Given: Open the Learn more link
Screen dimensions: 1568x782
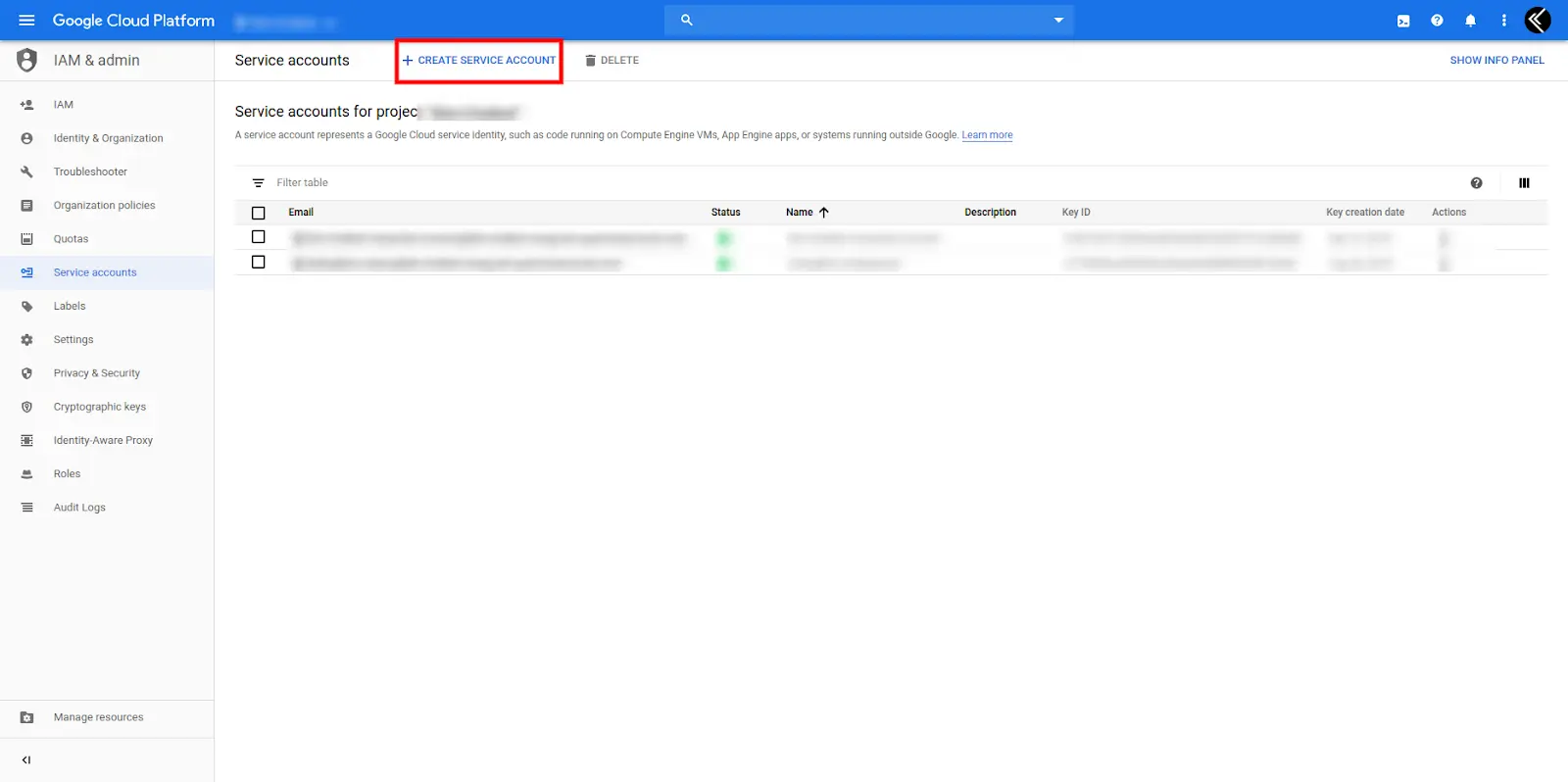Looking at the screenshot, I should 987,135.
